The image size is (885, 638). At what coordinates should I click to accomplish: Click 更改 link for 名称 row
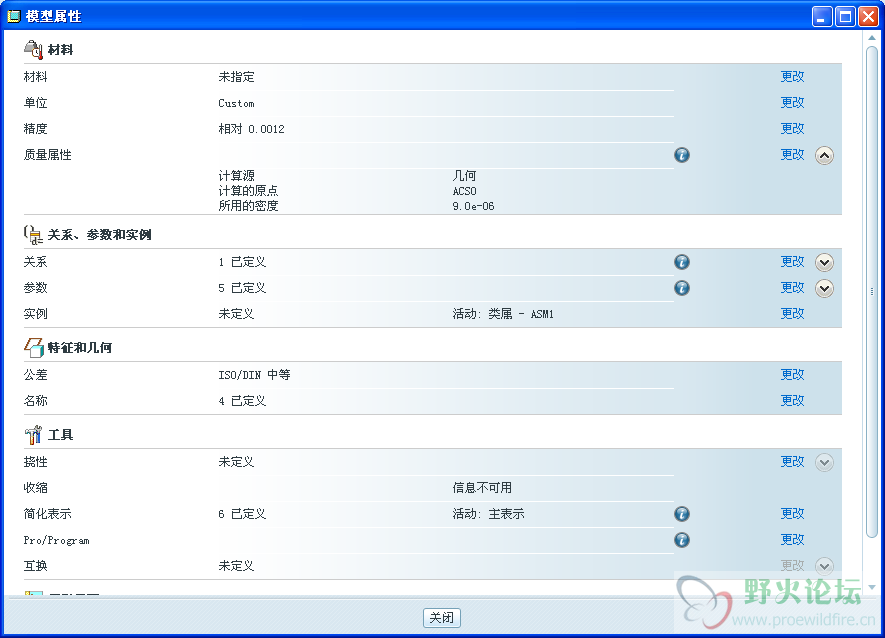point(792,400)
